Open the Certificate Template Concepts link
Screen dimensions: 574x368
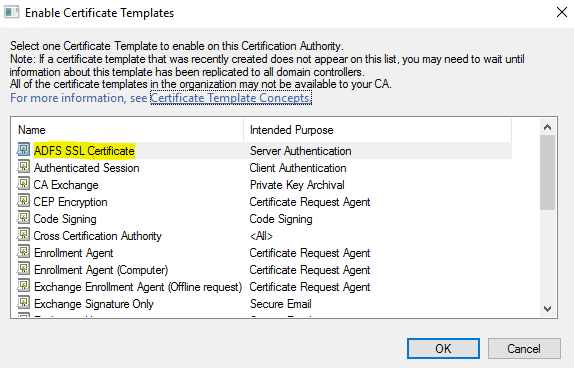(x=231, y=98)
